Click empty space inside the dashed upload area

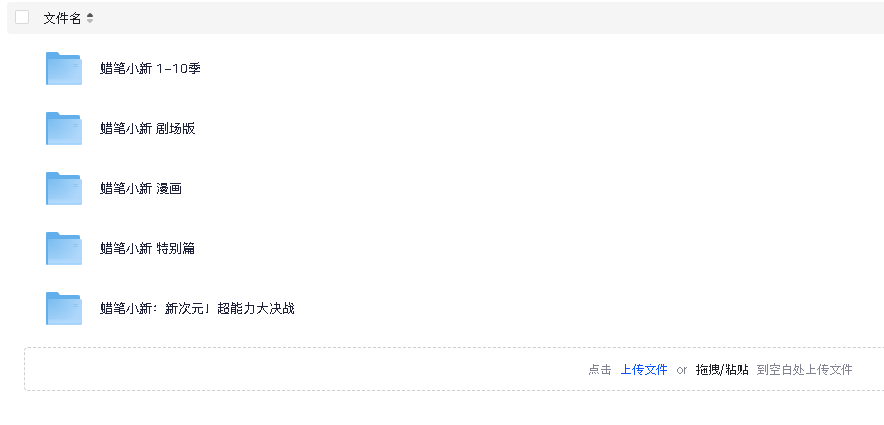pyautogui.click(x=282, y=369)
